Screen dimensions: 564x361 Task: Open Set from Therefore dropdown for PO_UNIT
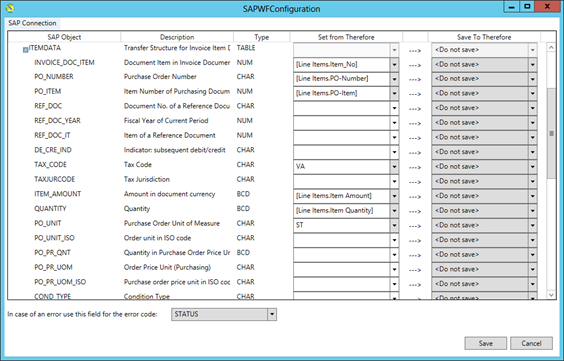tap(394, 226)
